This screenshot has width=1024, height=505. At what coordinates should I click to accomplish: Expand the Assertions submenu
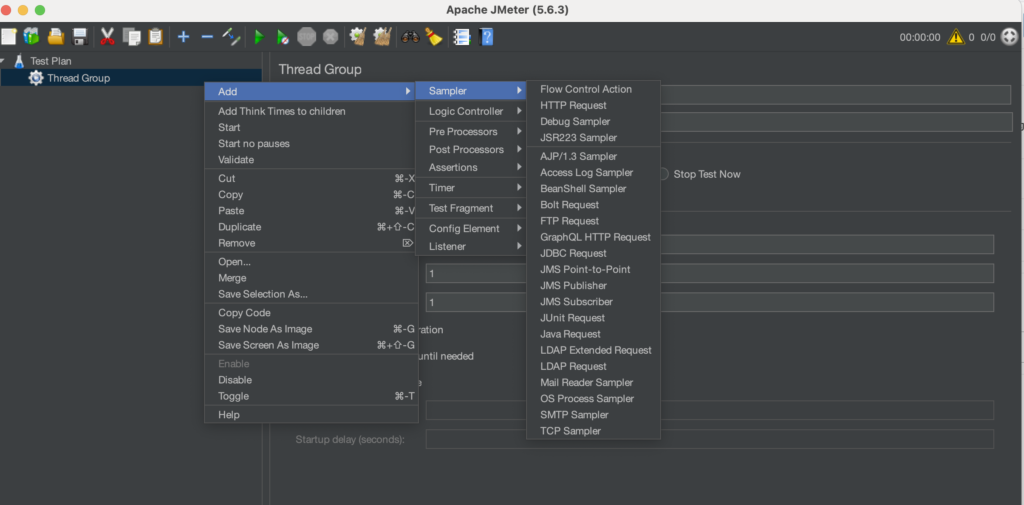tap(471, 167)
